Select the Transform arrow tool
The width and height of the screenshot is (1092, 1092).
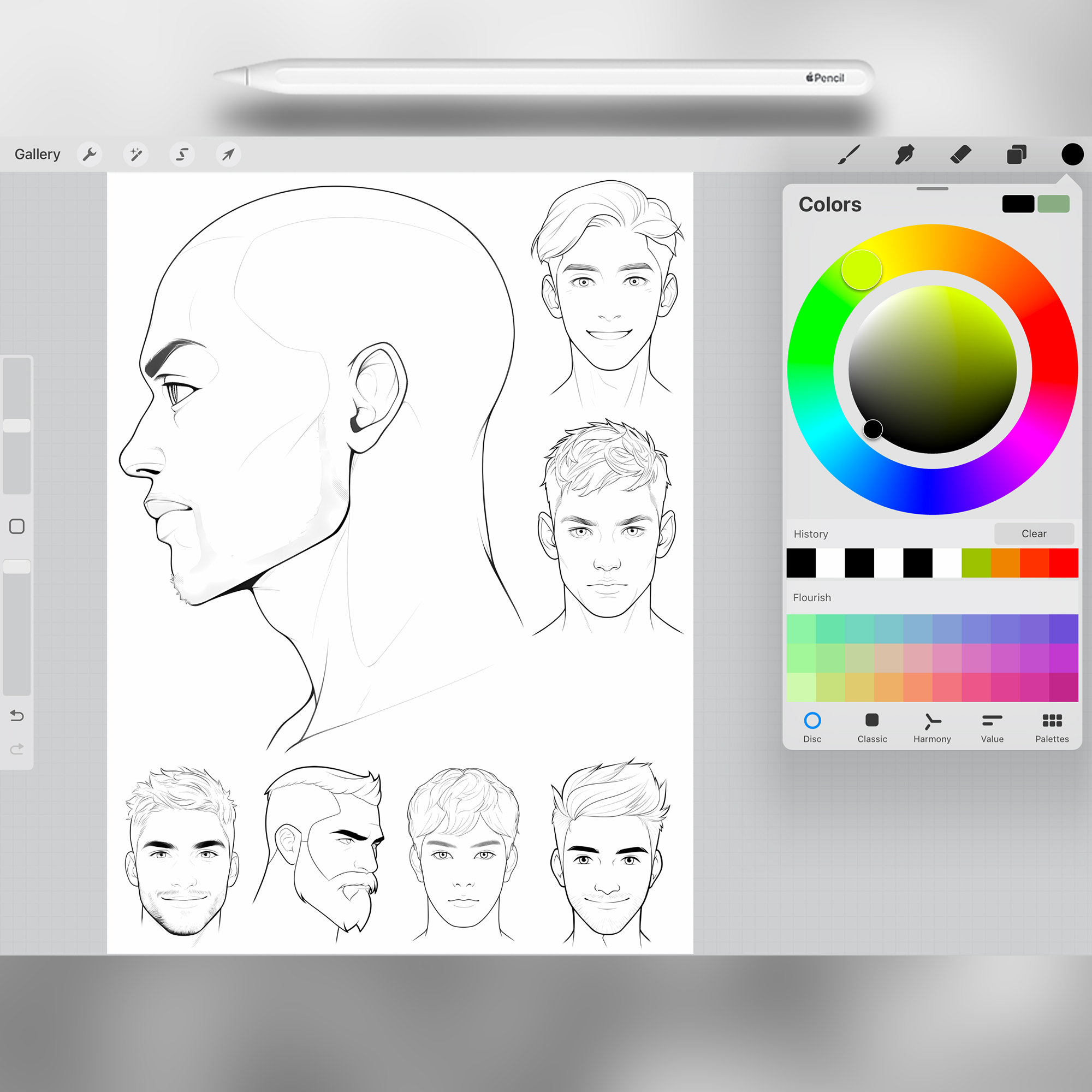228,155
